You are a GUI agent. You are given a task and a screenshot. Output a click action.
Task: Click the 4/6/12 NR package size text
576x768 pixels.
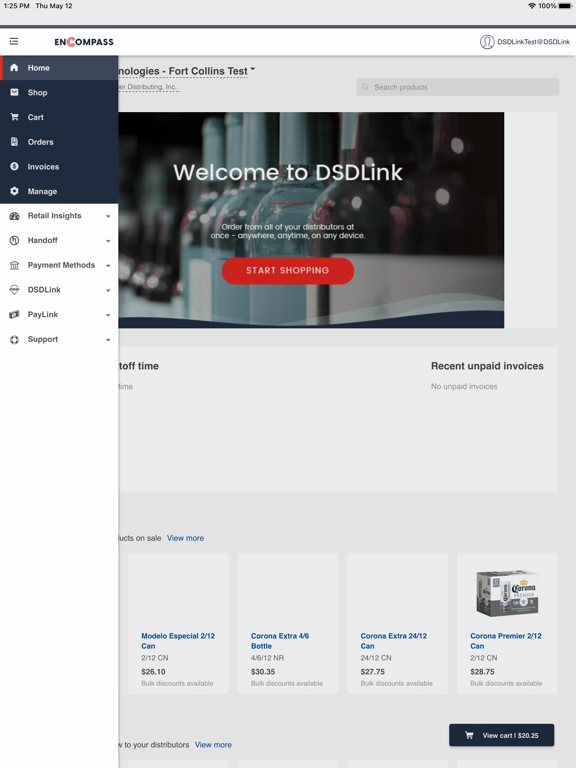pyautogui.click(x=267, y=658)
